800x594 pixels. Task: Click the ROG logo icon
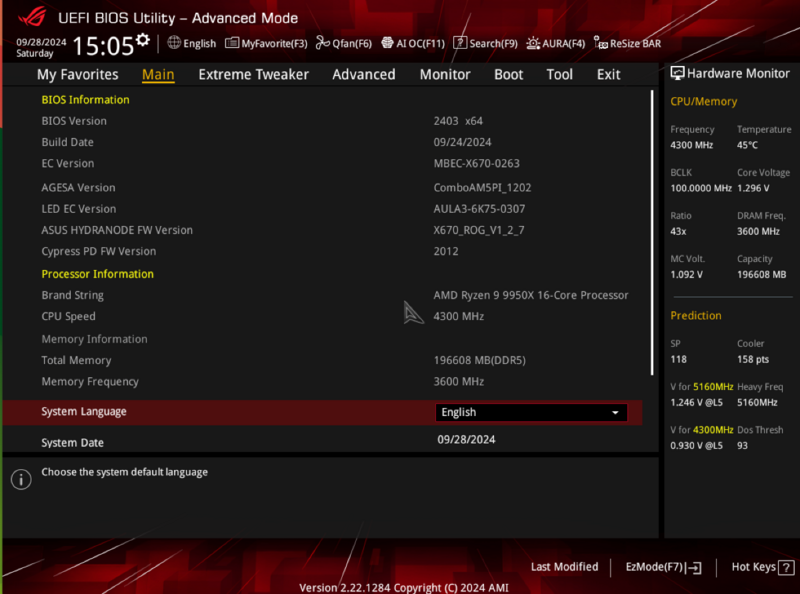[x=32, y=17]
